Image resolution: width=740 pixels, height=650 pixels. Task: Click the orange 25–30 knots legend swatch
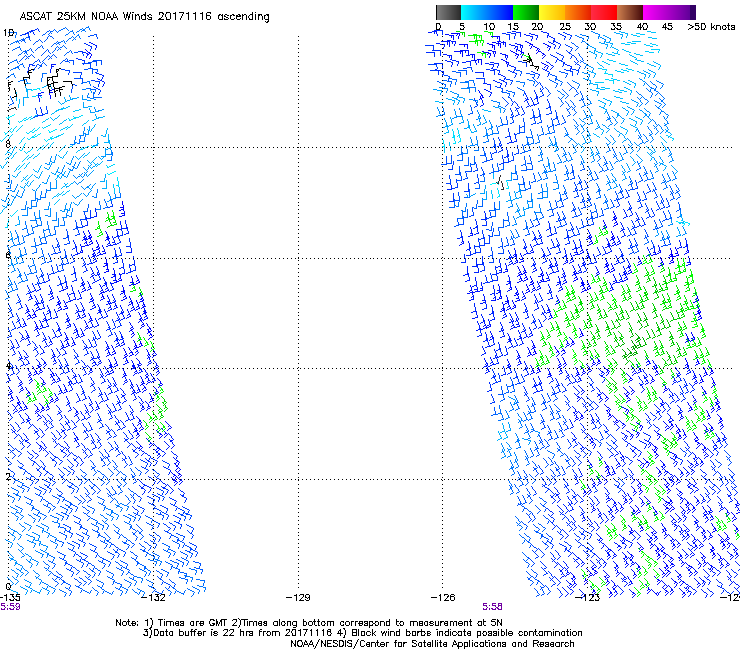(x=578, y=12)
